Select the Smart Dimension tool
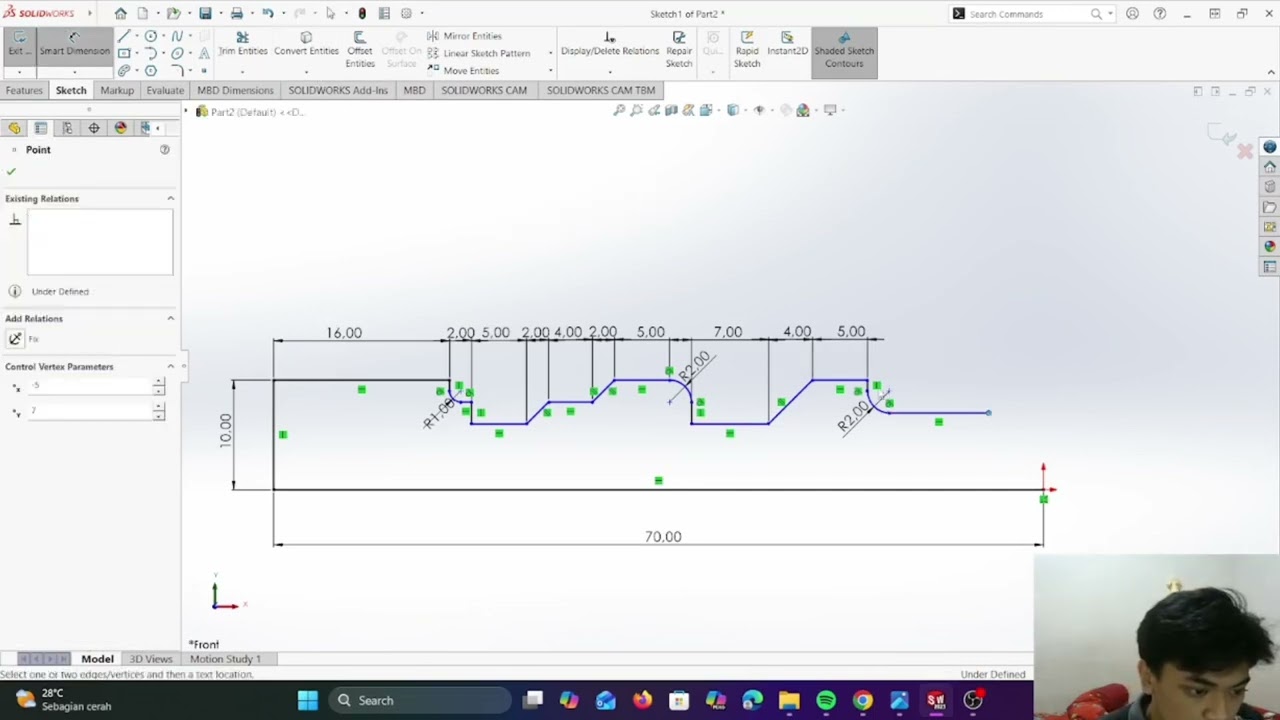1280x720 pixels. (74, 45)
